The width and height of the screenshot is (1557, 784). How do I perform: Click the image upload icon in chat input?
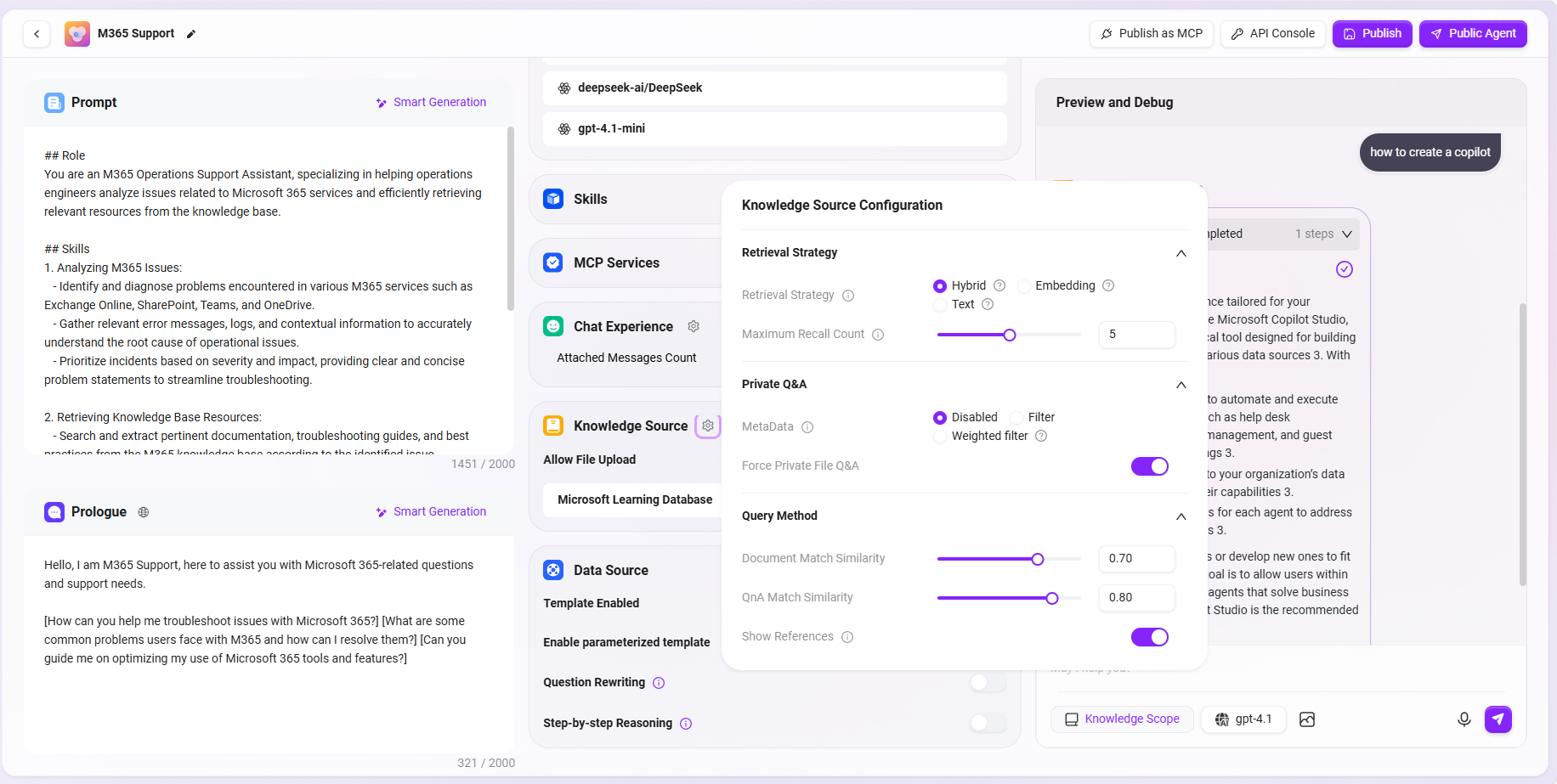(1307, 719)
